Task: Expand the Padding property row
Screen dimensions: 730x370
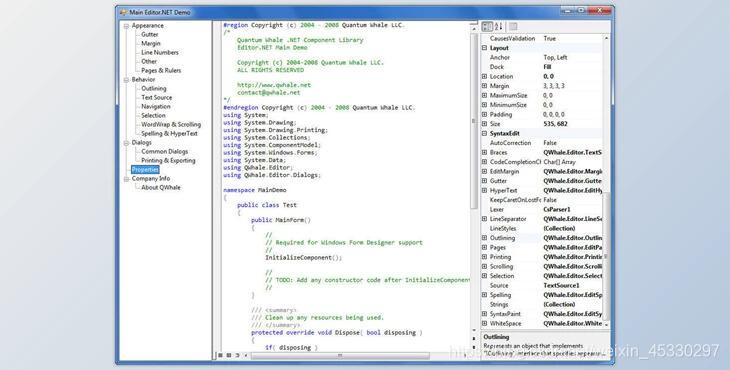Action: (484, 114)
